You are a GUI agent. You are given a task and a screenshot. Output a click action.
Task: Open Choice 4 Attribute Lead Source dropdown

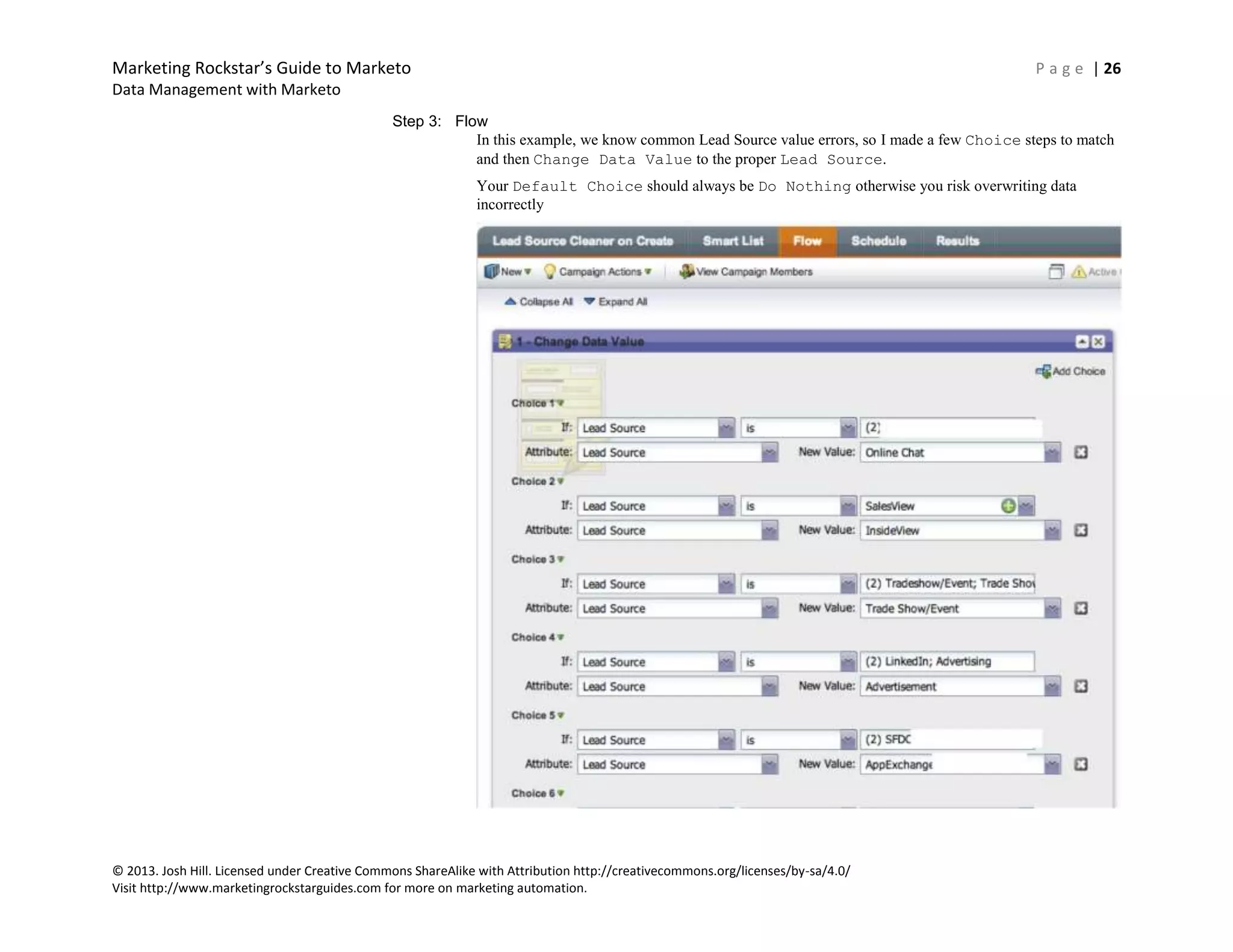[769, 686]
